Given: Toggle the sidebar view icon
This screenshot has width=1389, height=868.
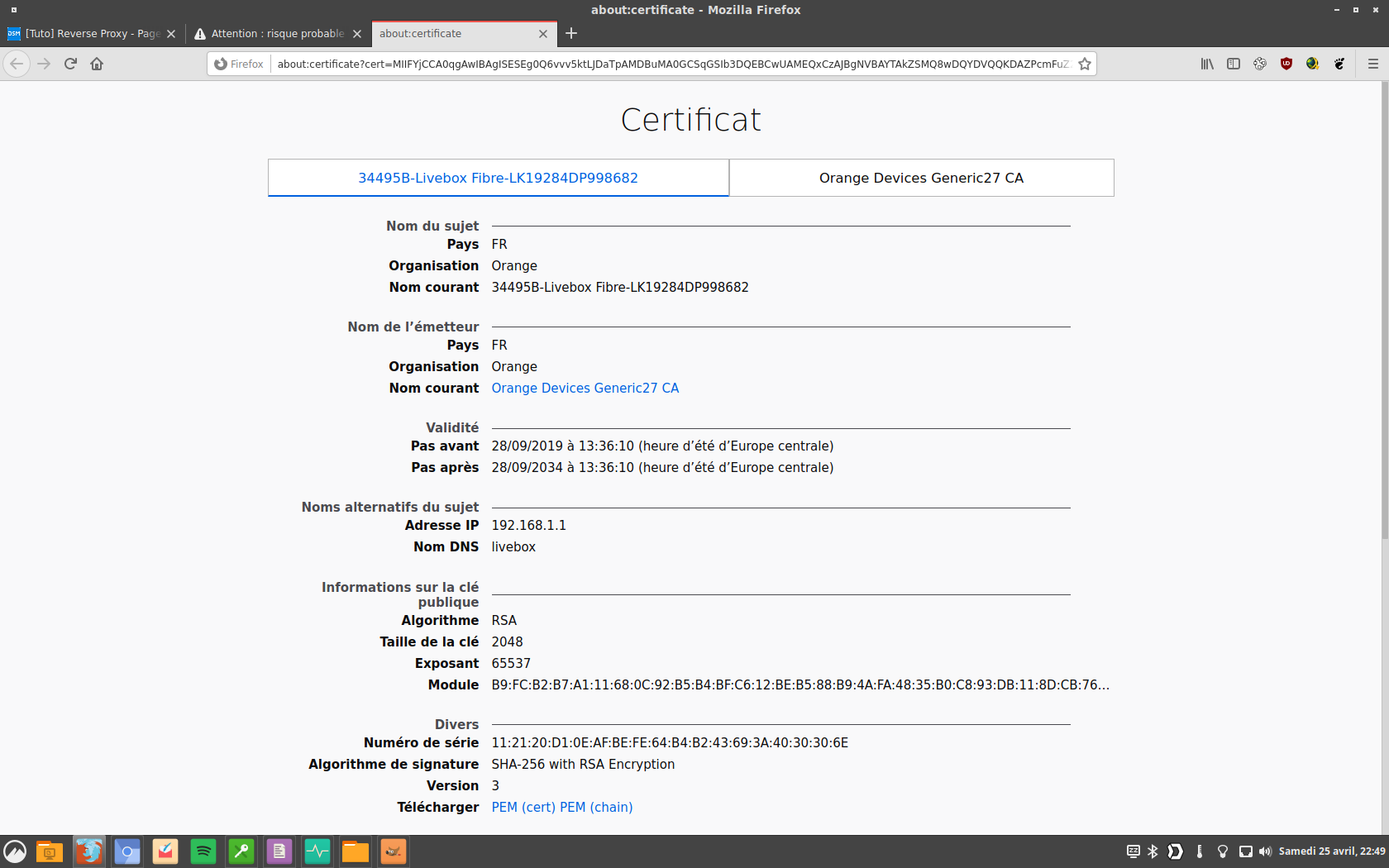Looking at the screenshot, I should click(1234, 64).
